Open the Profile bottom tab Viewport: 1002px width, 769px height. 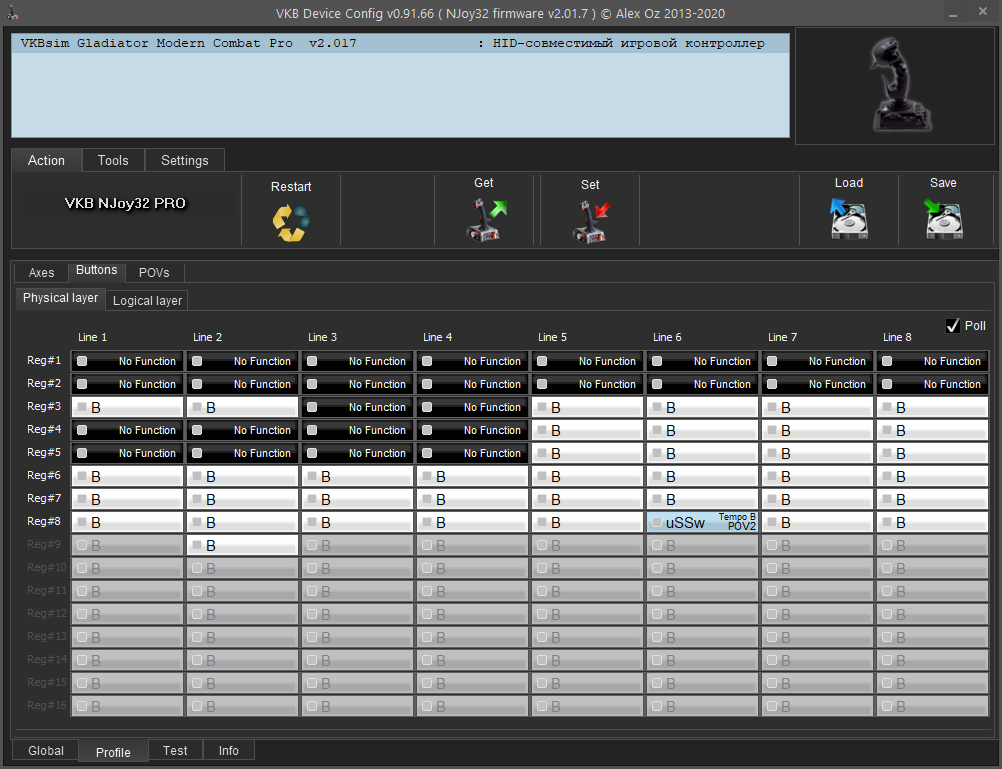(x=113, y=752)
